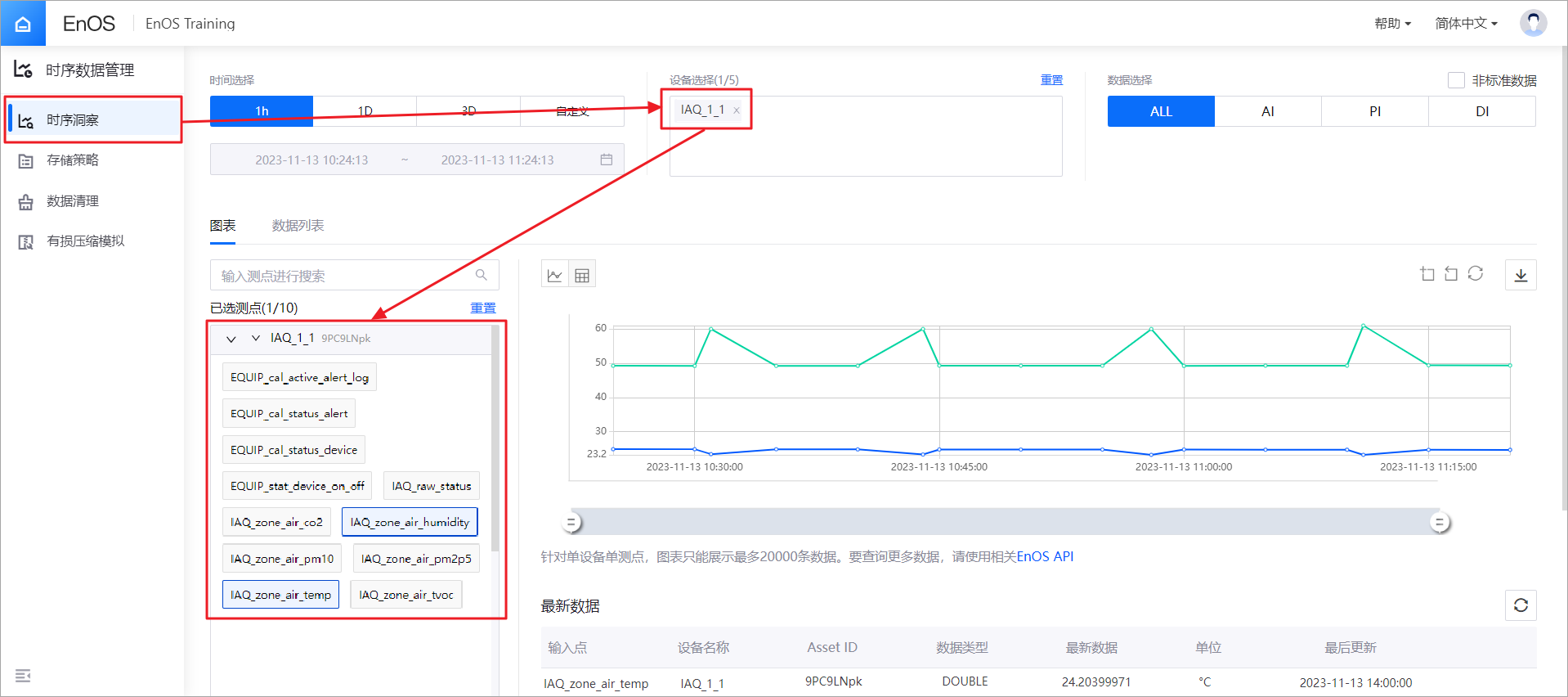The image size is (1568, 697).
Task: Click the chart zoom reset refresh icon
Action: pos(1475,274)
